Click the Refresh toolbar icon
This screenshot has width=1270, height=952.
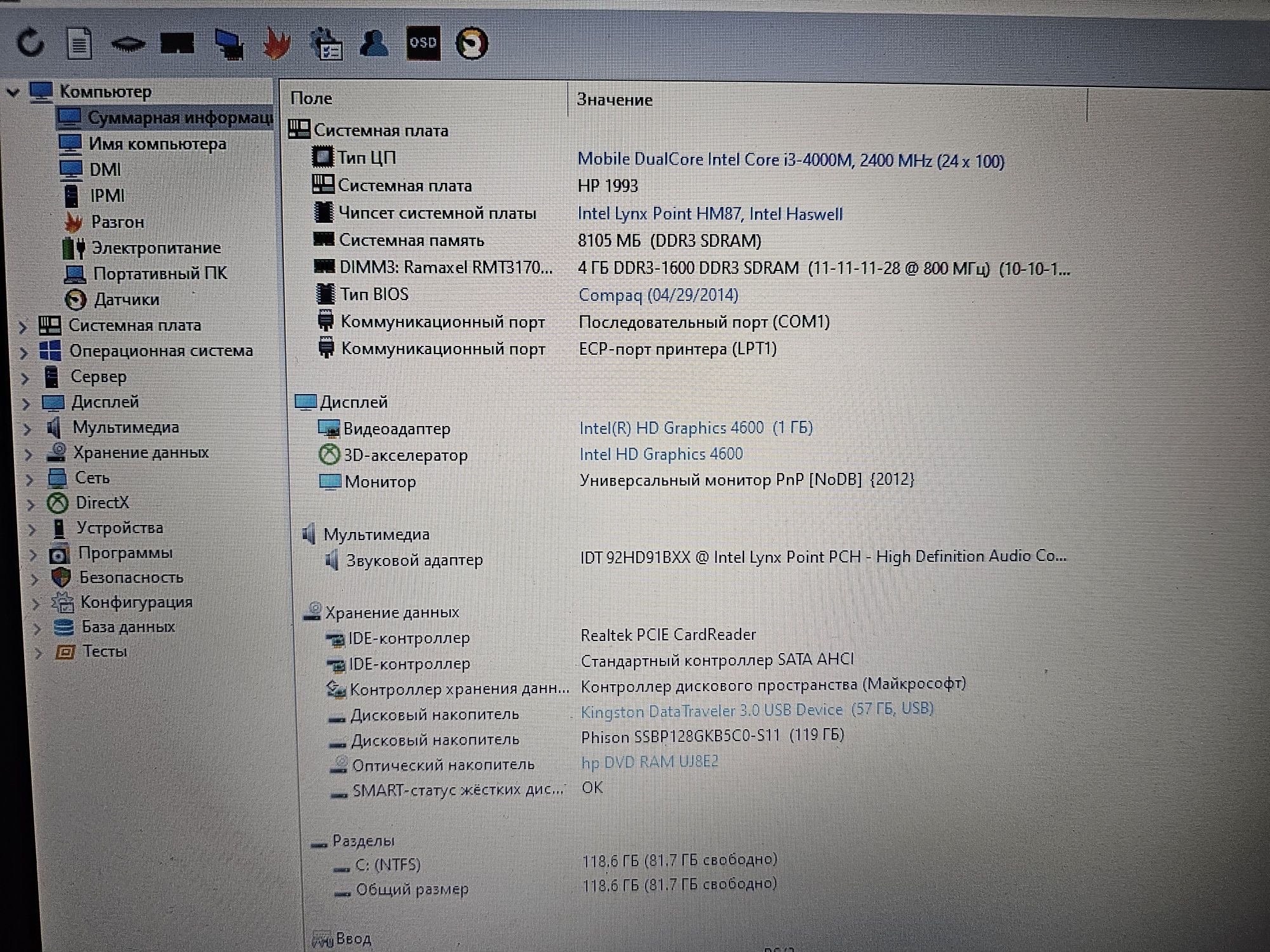(30, 44)
